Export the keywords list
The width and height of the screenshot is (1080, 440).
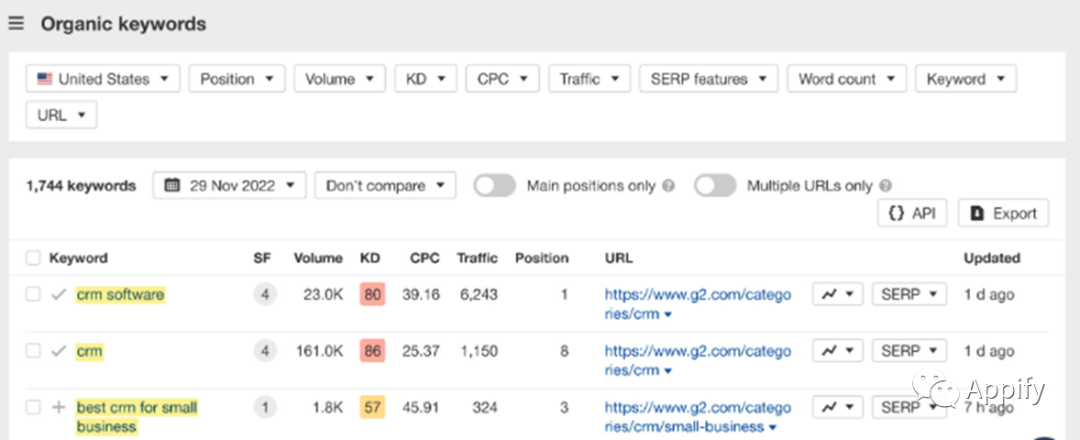[x=1004, y=213]
